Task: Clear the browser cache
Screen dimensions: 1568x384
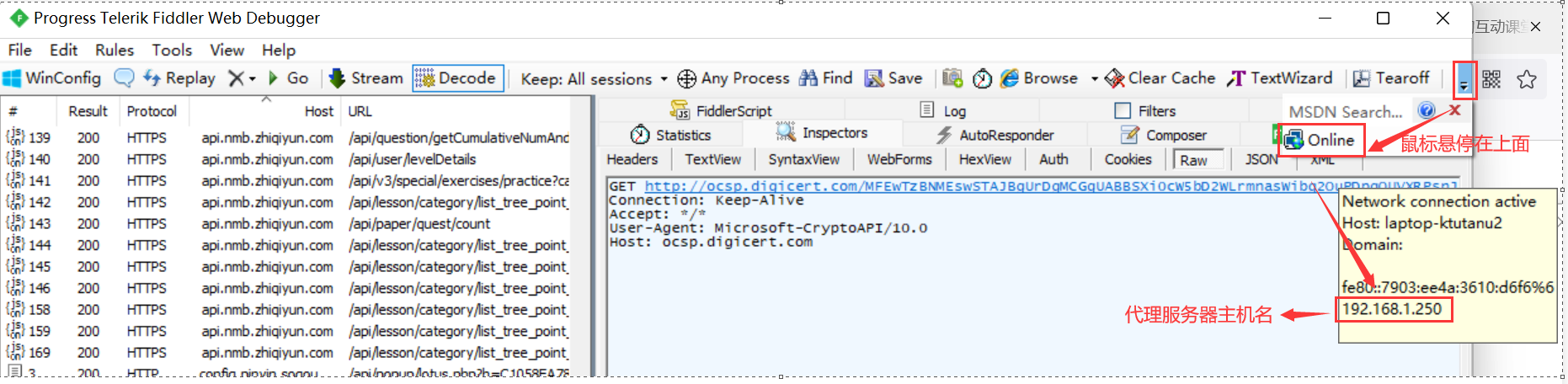Action: coord(1160,78)
